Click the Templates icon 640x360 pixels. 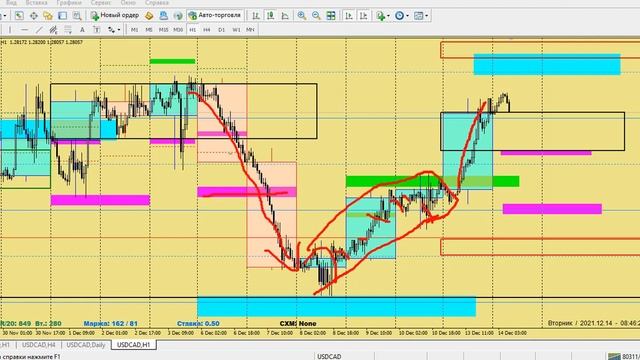tap(418, 16)
